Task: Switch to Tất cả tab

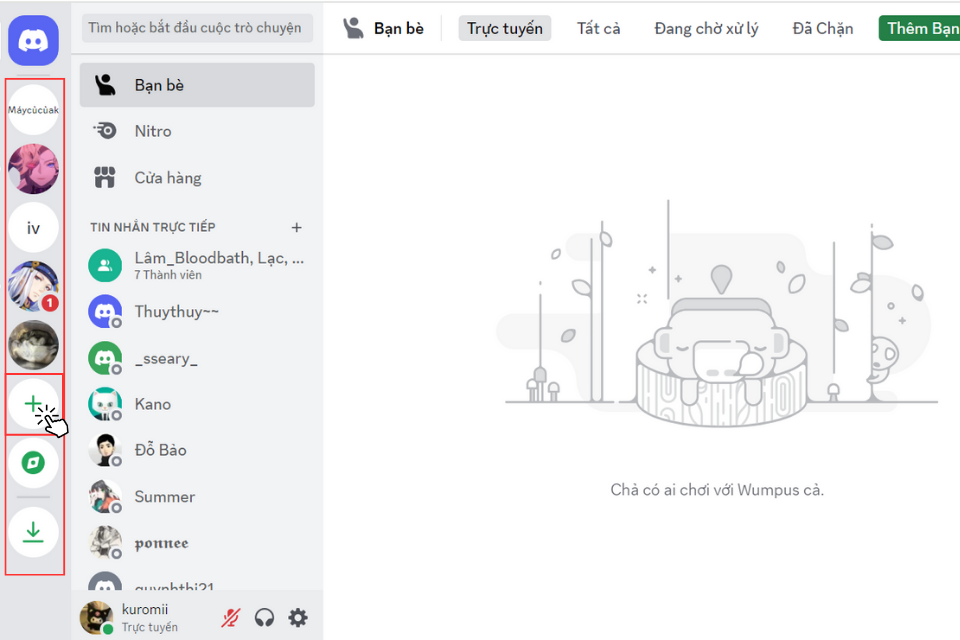Action: coord(598,28)
